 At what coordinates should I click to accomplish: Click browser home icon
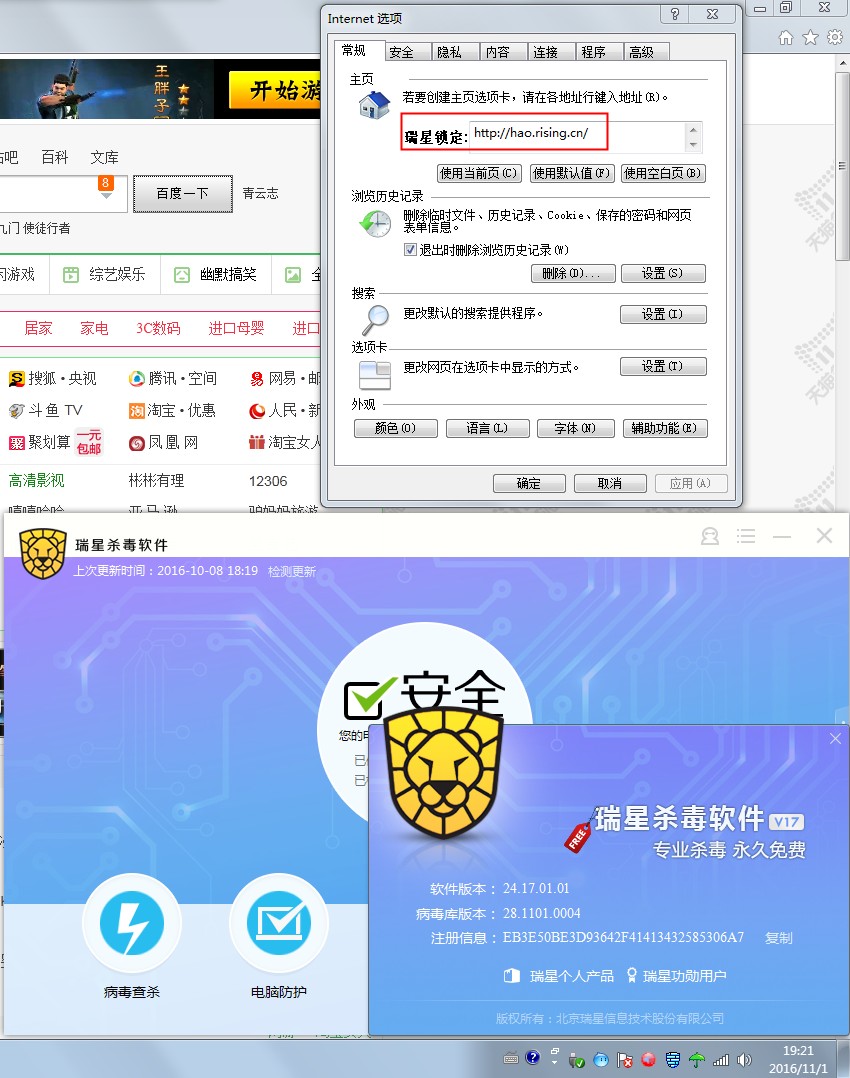pos(785,38)
